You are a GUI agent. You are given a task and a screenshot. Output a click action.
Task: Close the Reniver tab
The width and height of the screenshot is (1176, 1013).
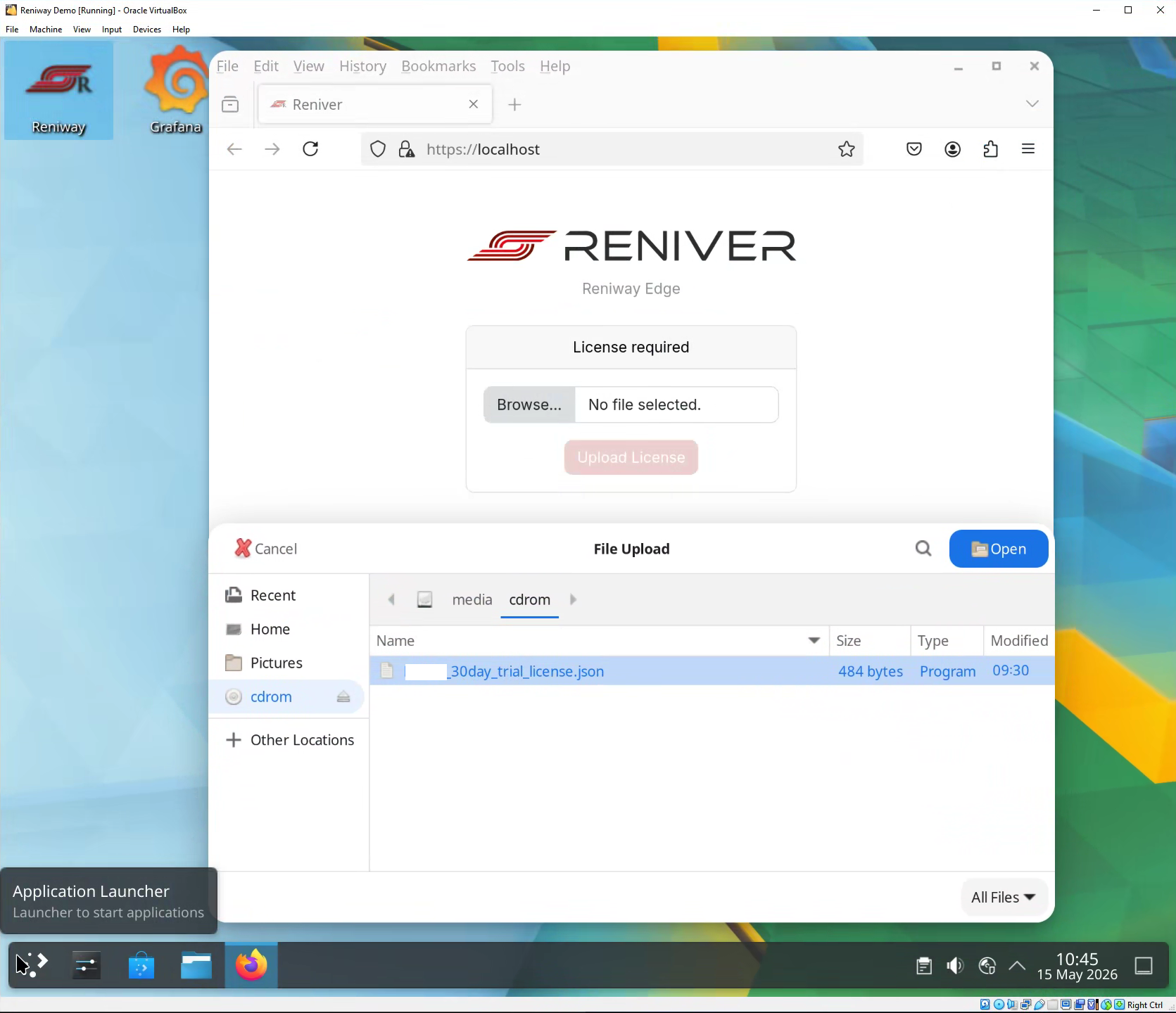[474, 104]
